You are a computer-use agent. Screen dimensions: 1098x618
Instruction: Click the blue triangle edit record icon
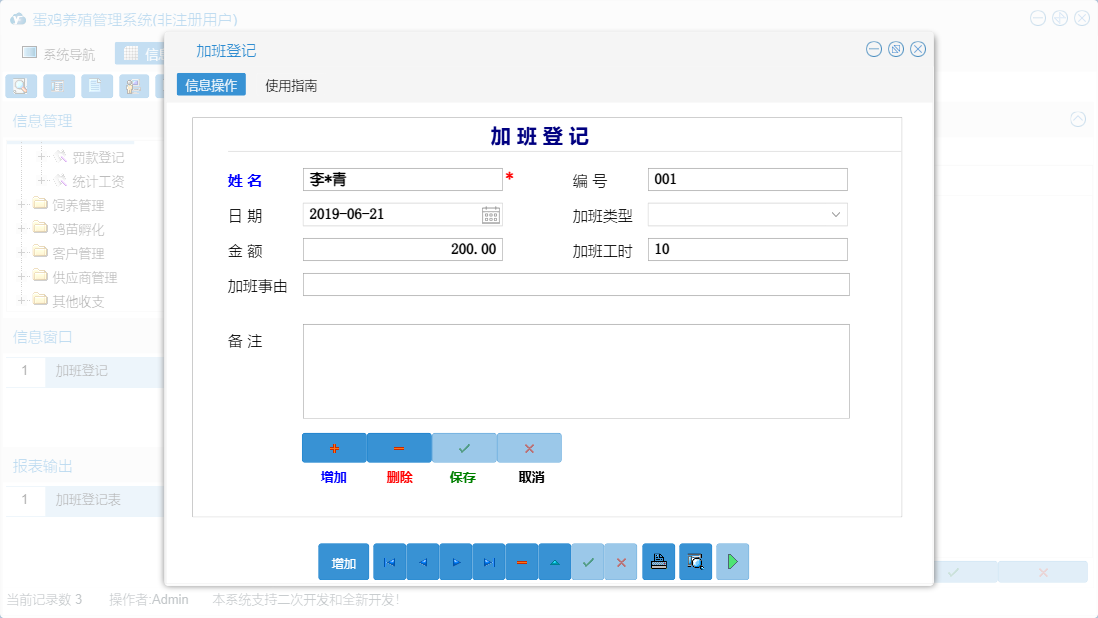click(554, 561)
